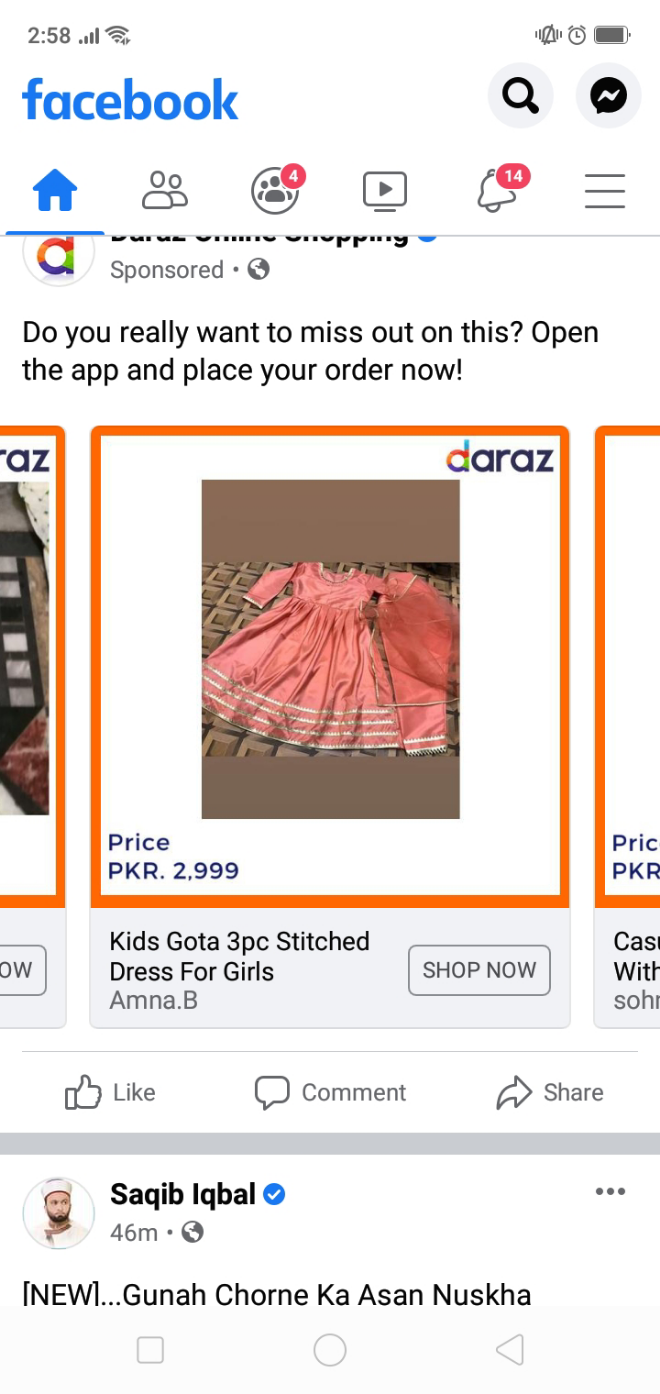Tap public globe icon beside Sponsored
Image resolution: width=660 pixels, height=1394 pixels.
click(259, 269)
